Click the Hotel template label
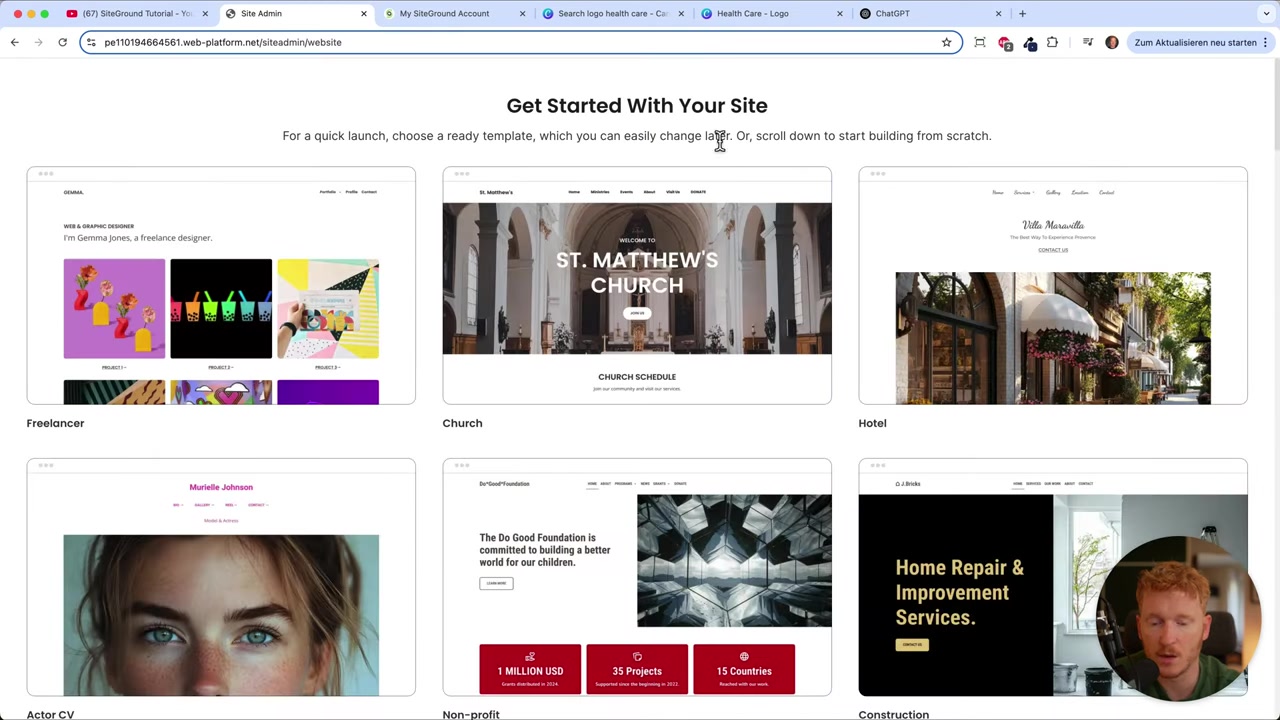1280x720 pixels. [872, 423]
